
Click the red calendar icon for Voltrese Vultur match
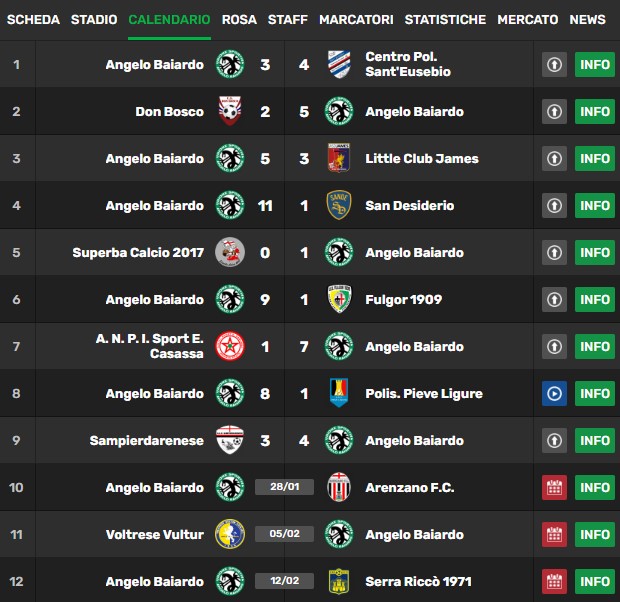pos(554,535)
